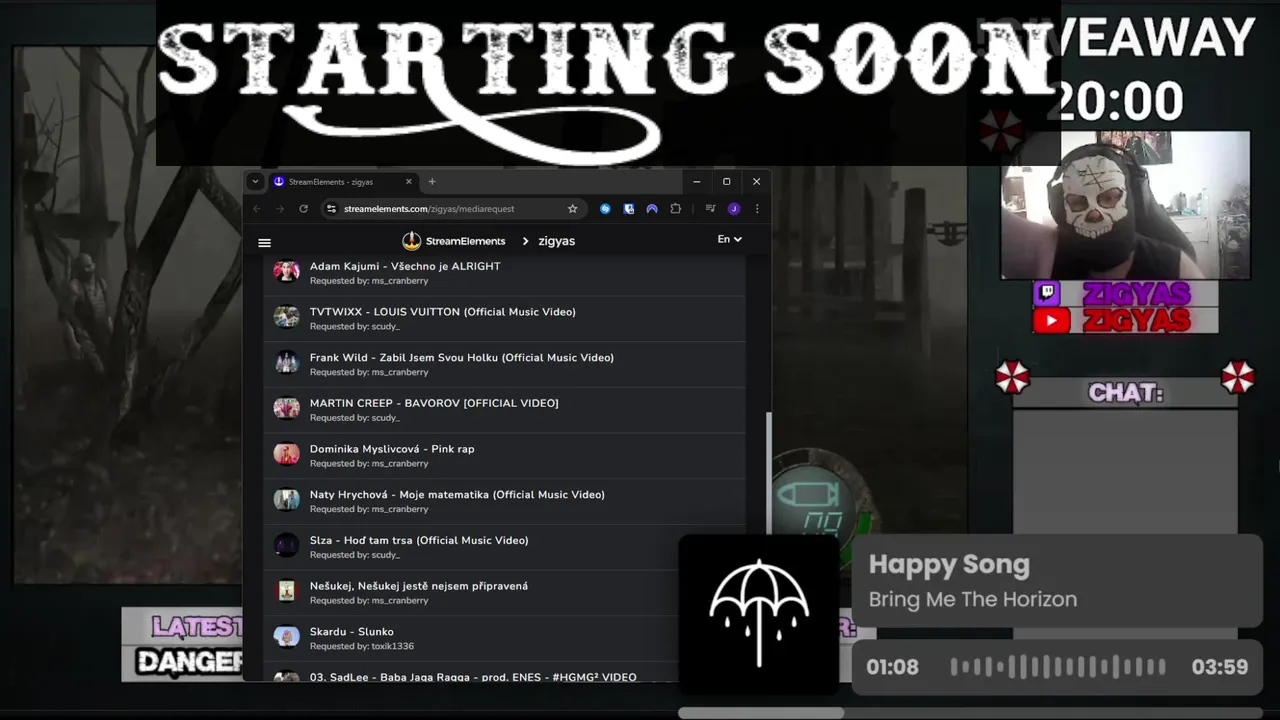This screenshot has width=1280, height=720.
Task: Click the umbrella album art
Action: coord(759,614)
